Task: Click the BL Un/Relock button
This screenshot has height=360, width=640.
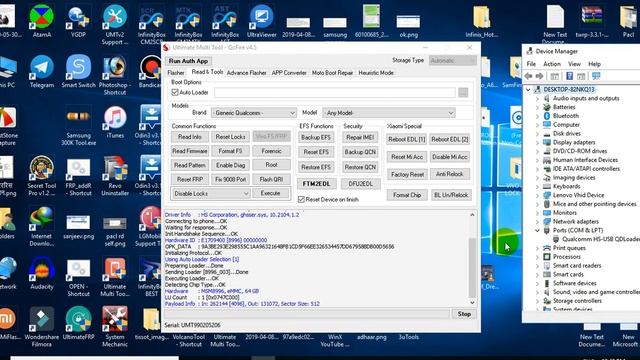Action: tap(451, 195)
